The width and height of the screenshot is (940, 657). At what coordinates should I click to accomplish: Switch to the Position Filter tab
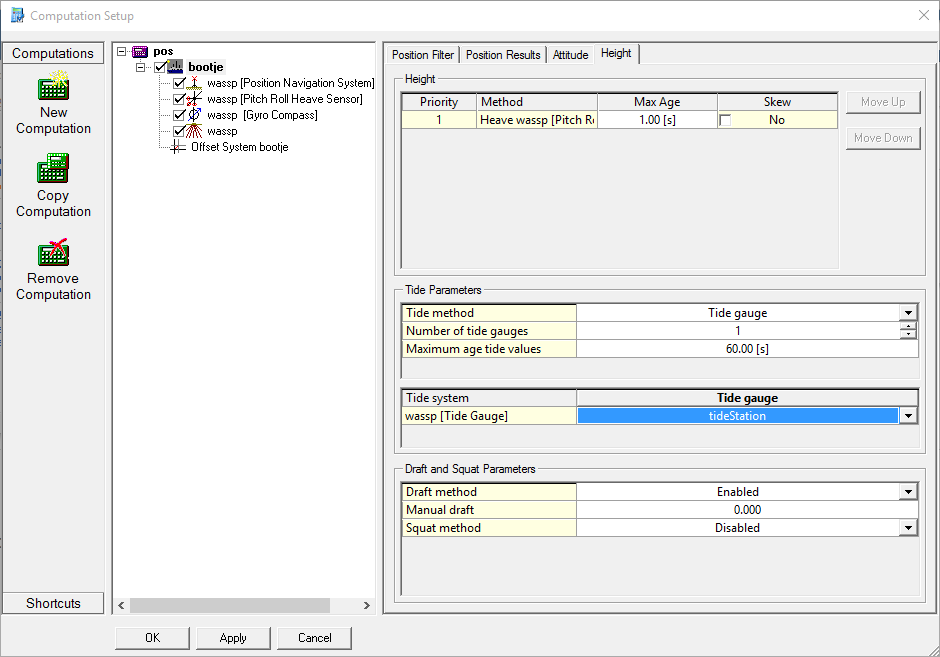point(422,55)
